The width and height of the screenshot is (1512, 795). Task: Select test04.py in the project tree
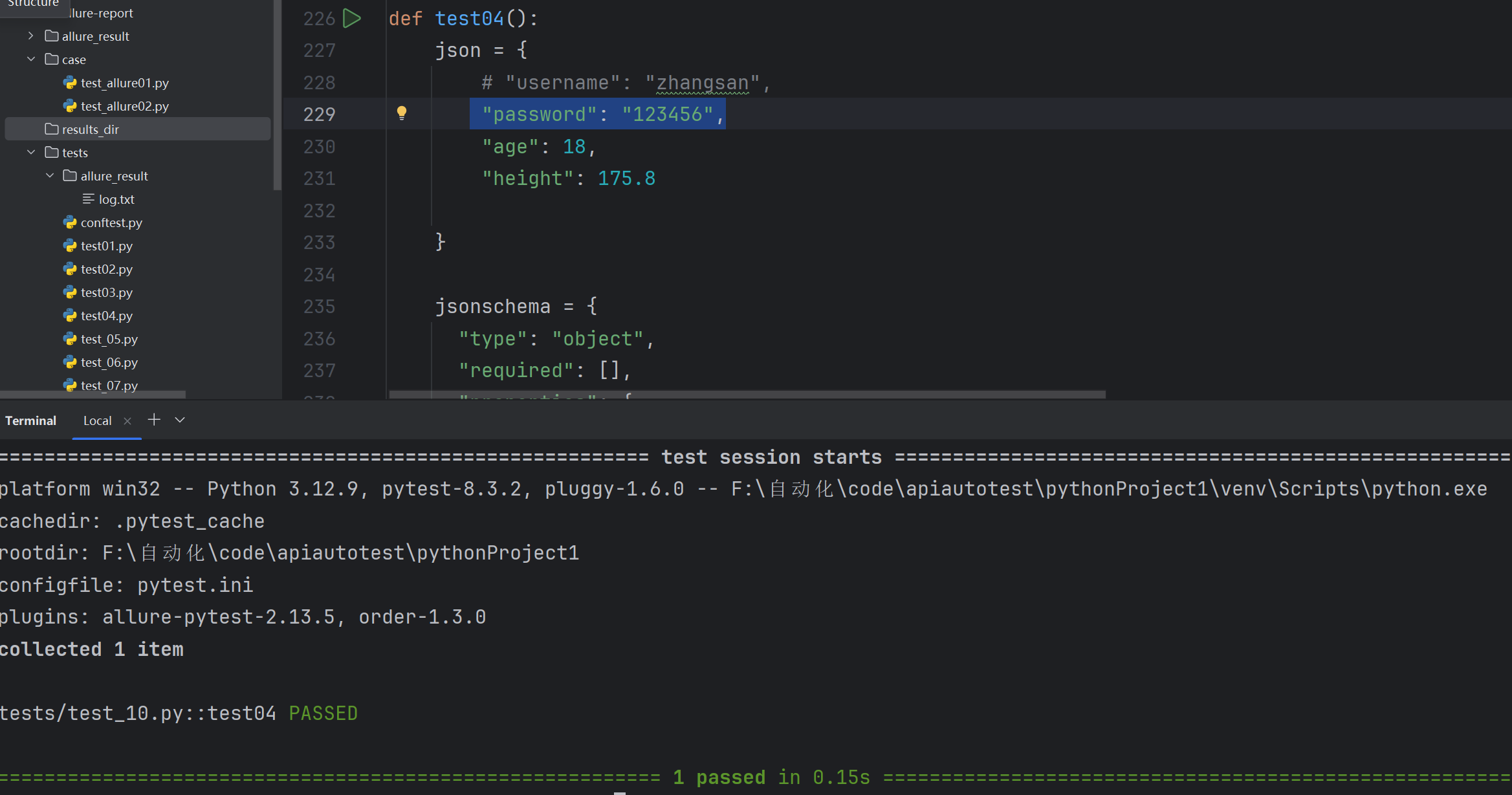pos(107,316)
